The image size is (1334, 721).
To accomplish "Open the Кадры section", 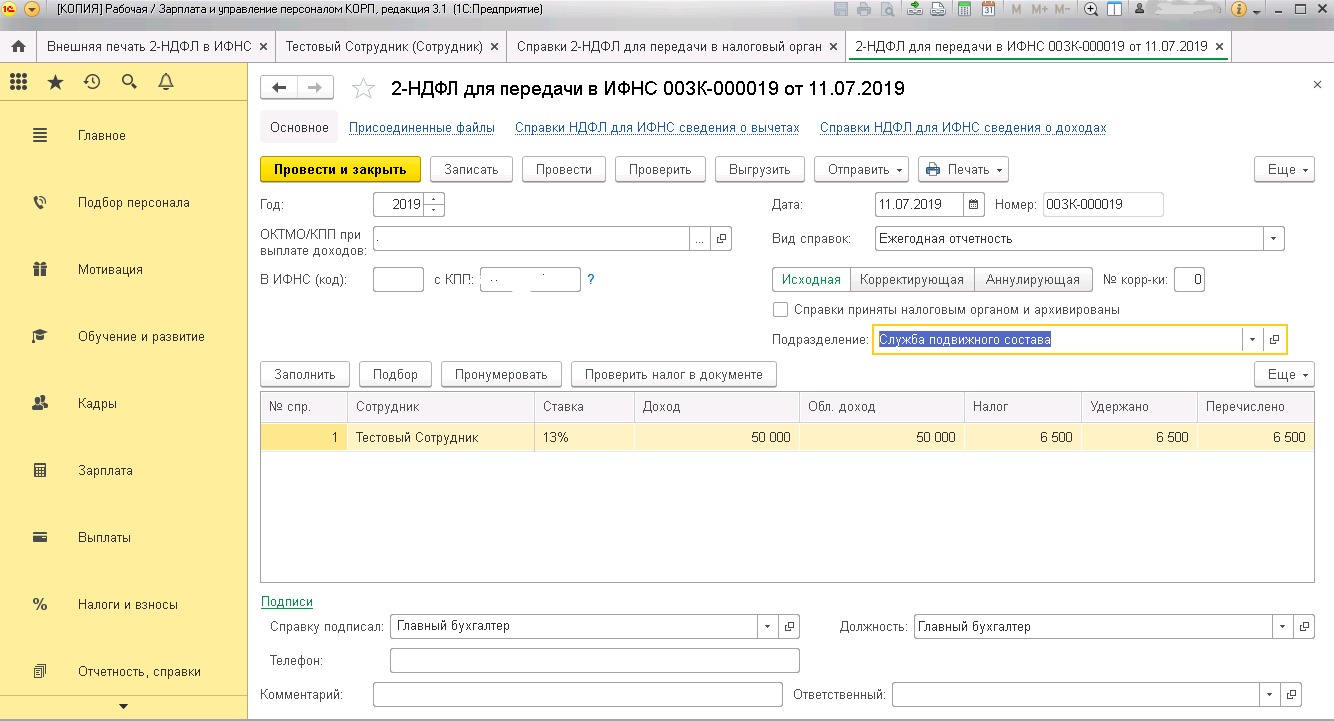I will [97, 404].
